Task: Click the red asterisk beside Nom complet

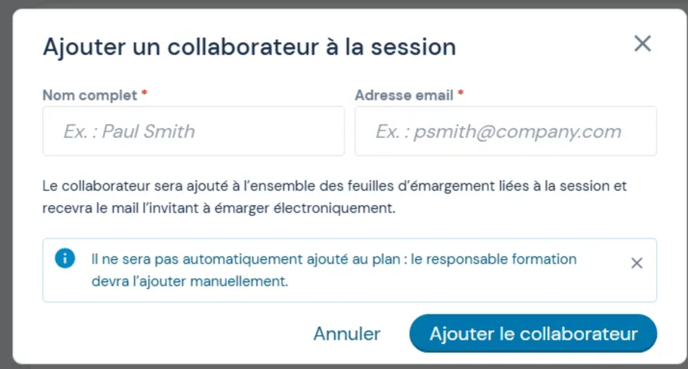Action: pos(144,93)
